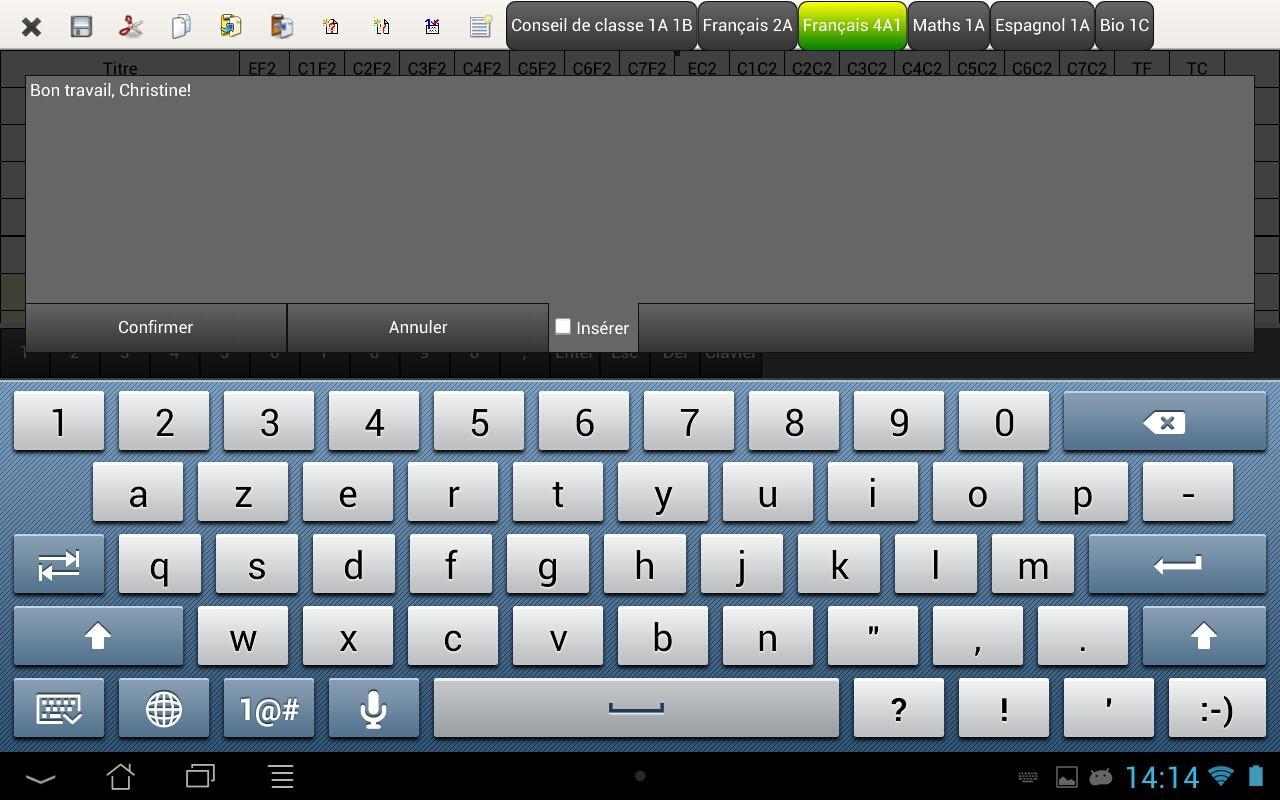Image resolution: width=1280 pixels, height=800 pixels.
Task: Save with the floppy disk icon
Action: (81, 26)
